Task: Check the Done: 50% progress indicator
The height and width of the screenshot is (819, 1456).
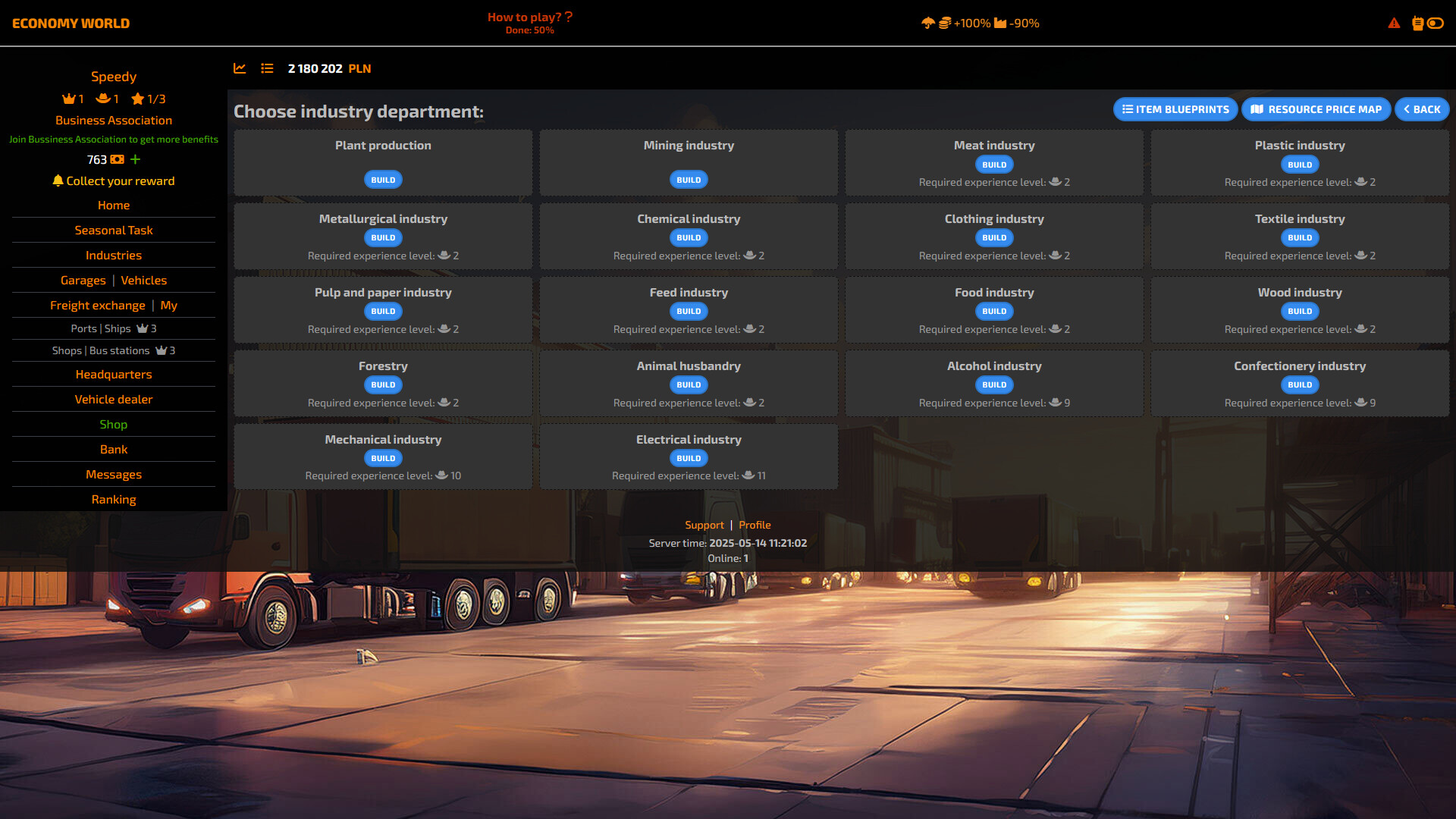Action: 529,31
